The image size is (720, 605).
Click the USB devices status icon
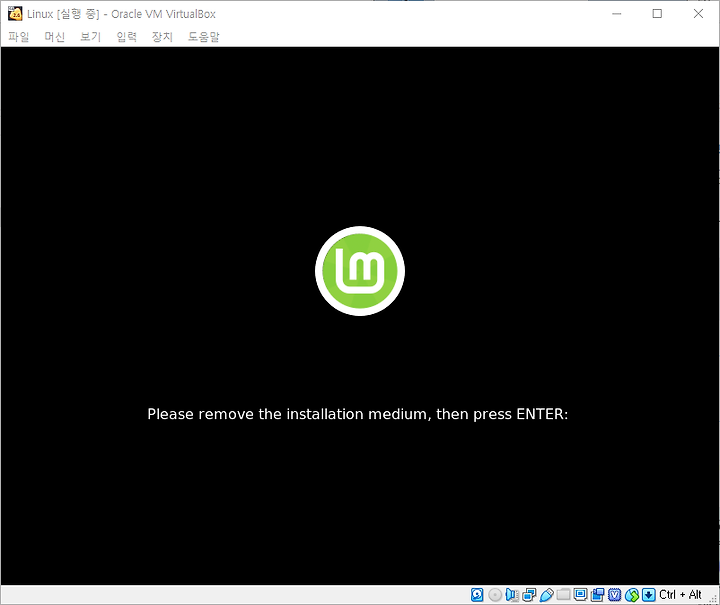[x=546, y=595]
